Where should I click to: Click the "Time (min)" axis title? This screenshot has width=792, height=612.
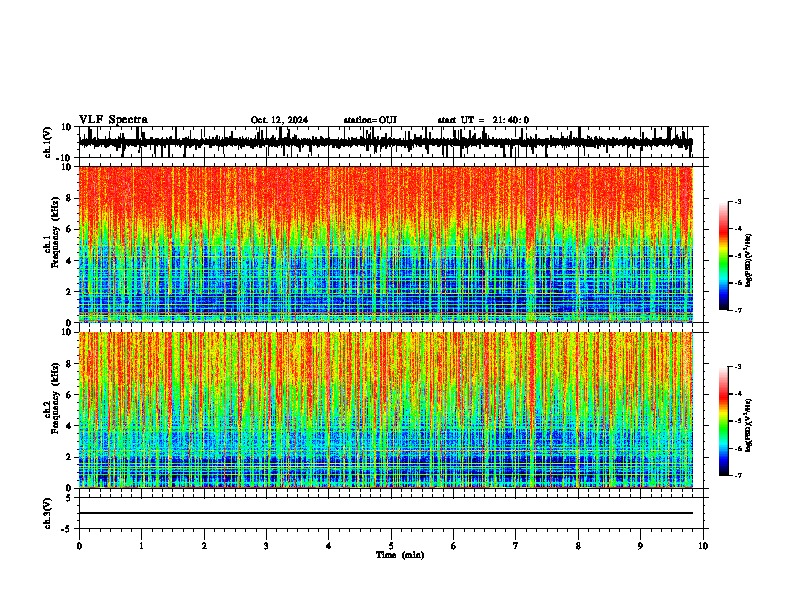point(400,555)
